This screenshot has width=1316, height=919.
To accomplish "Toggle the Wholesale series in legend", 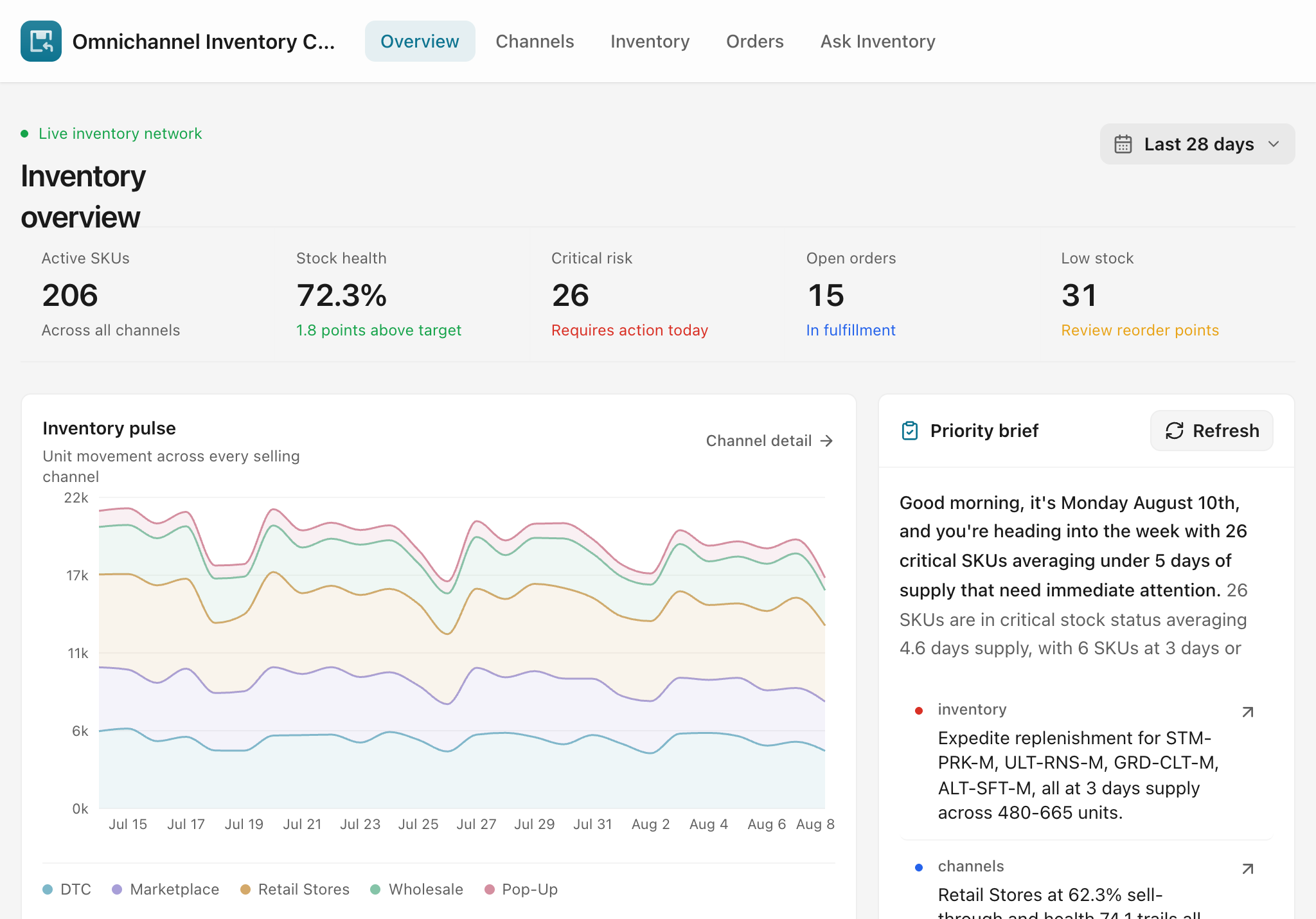I will (417, 889).
